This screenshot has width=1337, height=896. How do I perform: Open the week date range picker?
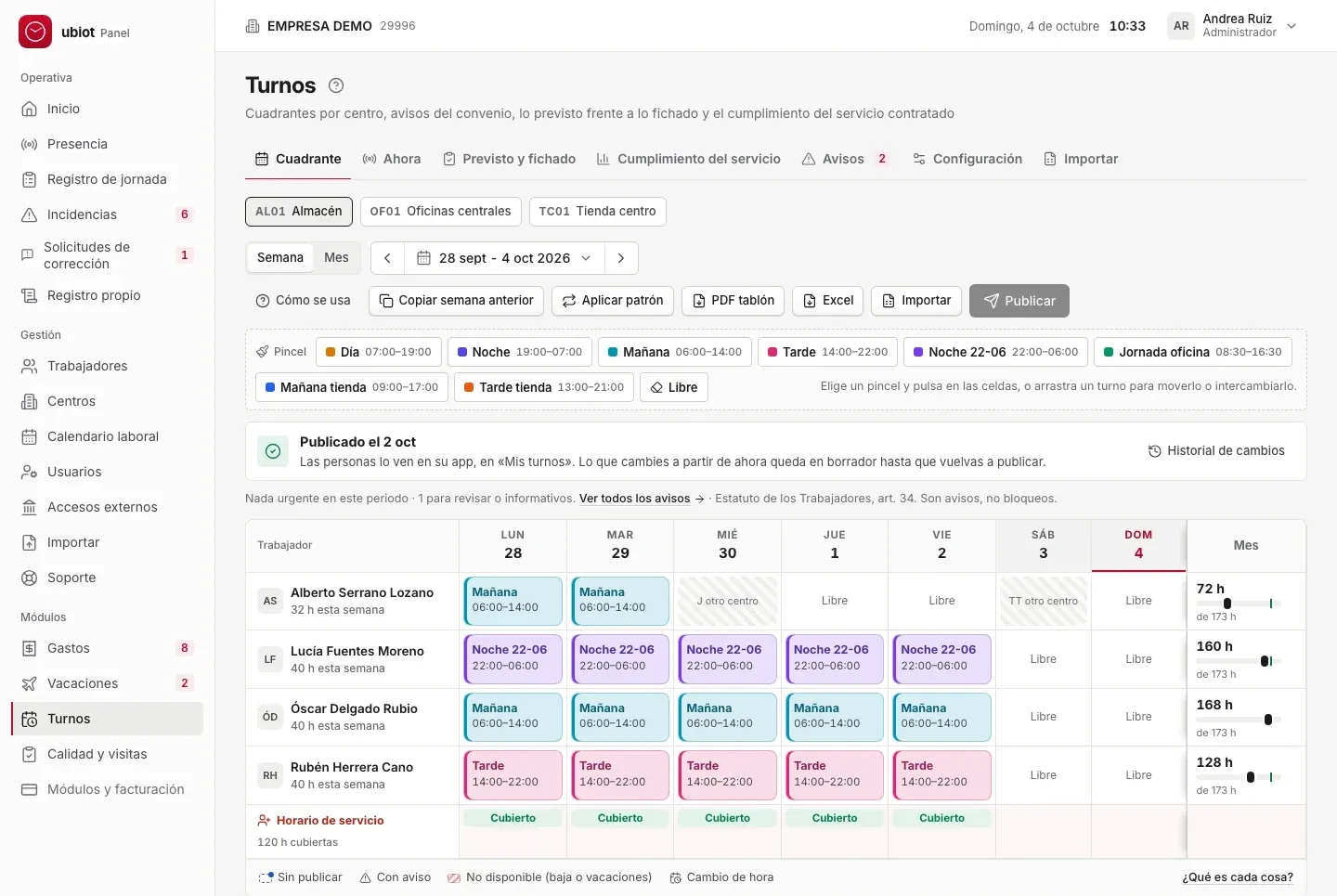click(x=504, y=258)
